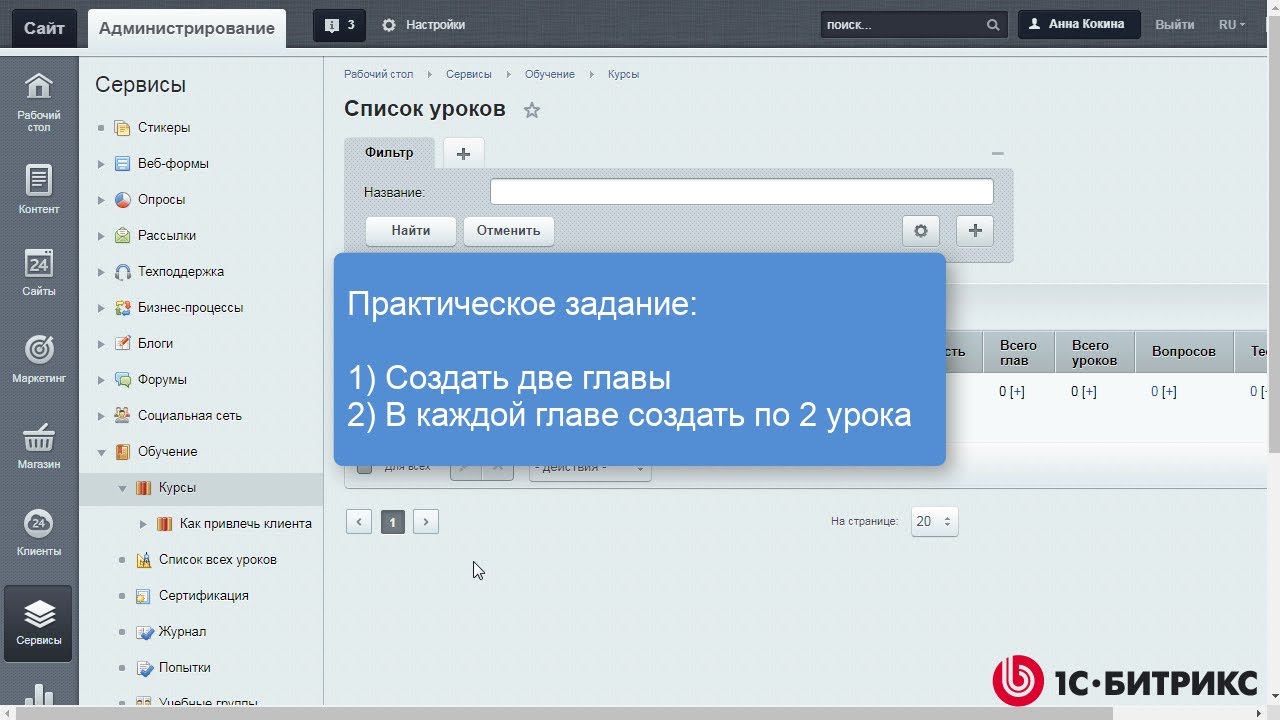Open the Сервисы sidebar section
Viewport: 1280px width, 720px height.
(x=39, y=623)
